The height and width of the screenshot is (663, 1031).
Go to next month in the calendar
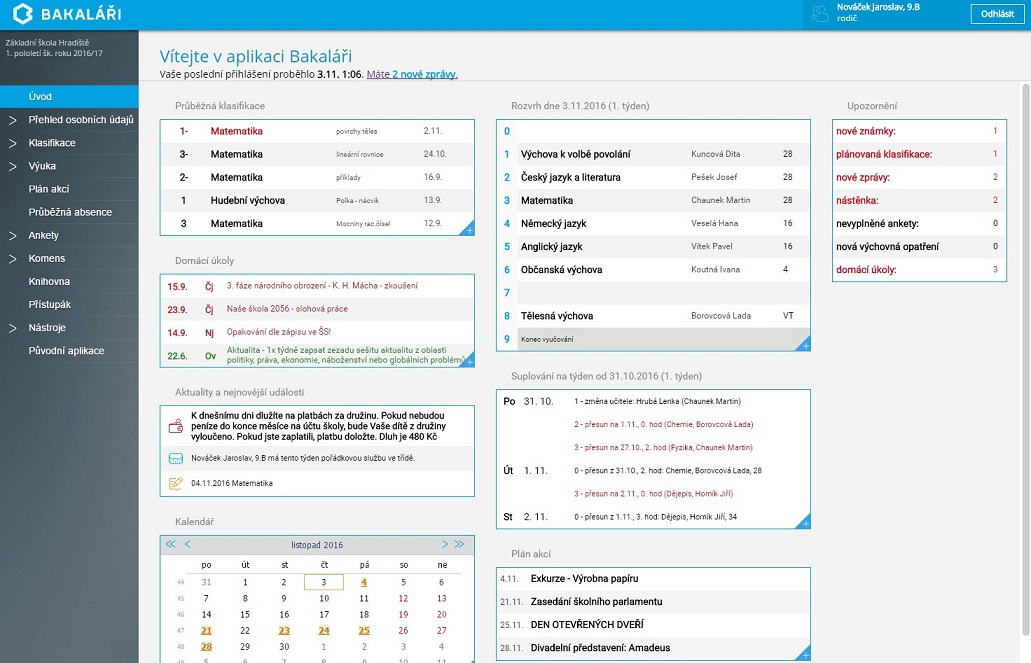(445, 545)
